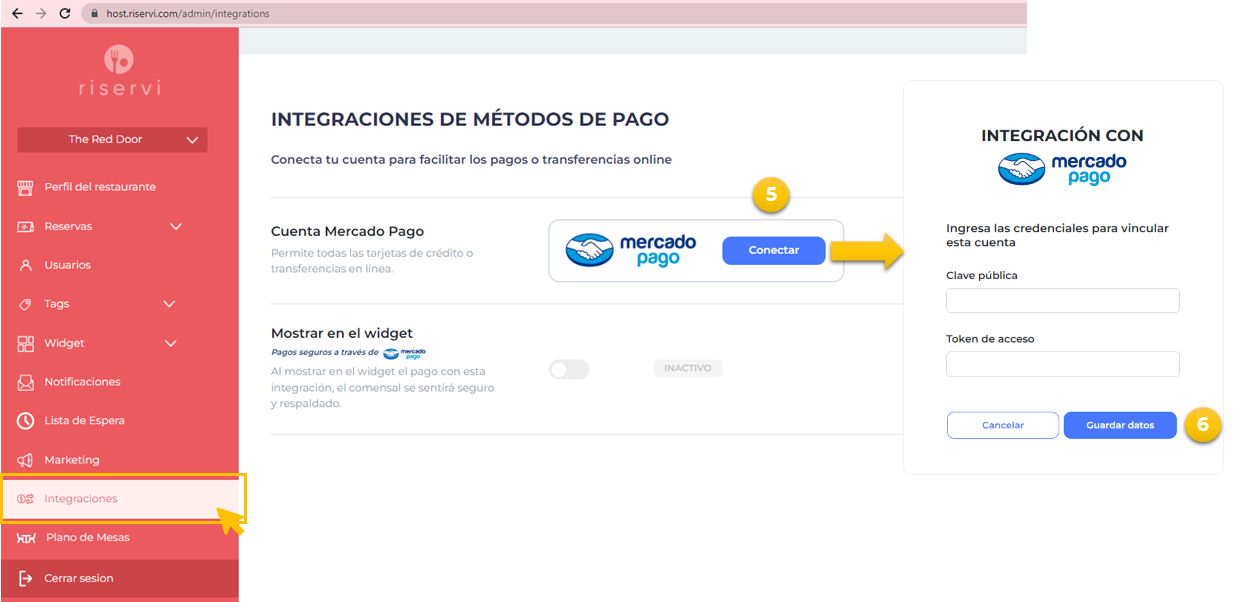The width and height of the screenshot is (1234, 602).
Task: Click the Mostrar en el widget heading
Action: (x=342, y=333)
